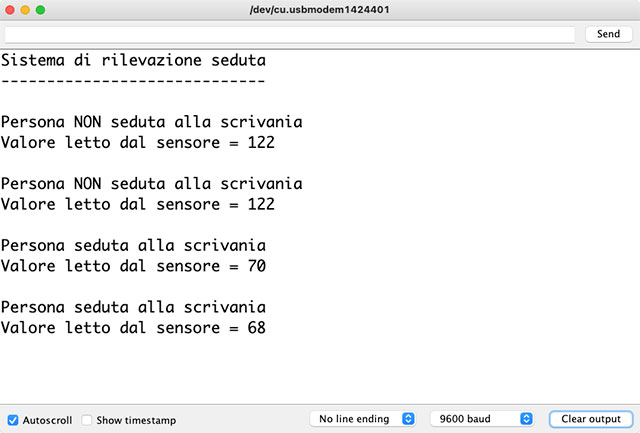The height and width of the screenshot is (433, 640).
Task: Click the first "Persona NON seduta" output line
Action: tap(152, 122)
